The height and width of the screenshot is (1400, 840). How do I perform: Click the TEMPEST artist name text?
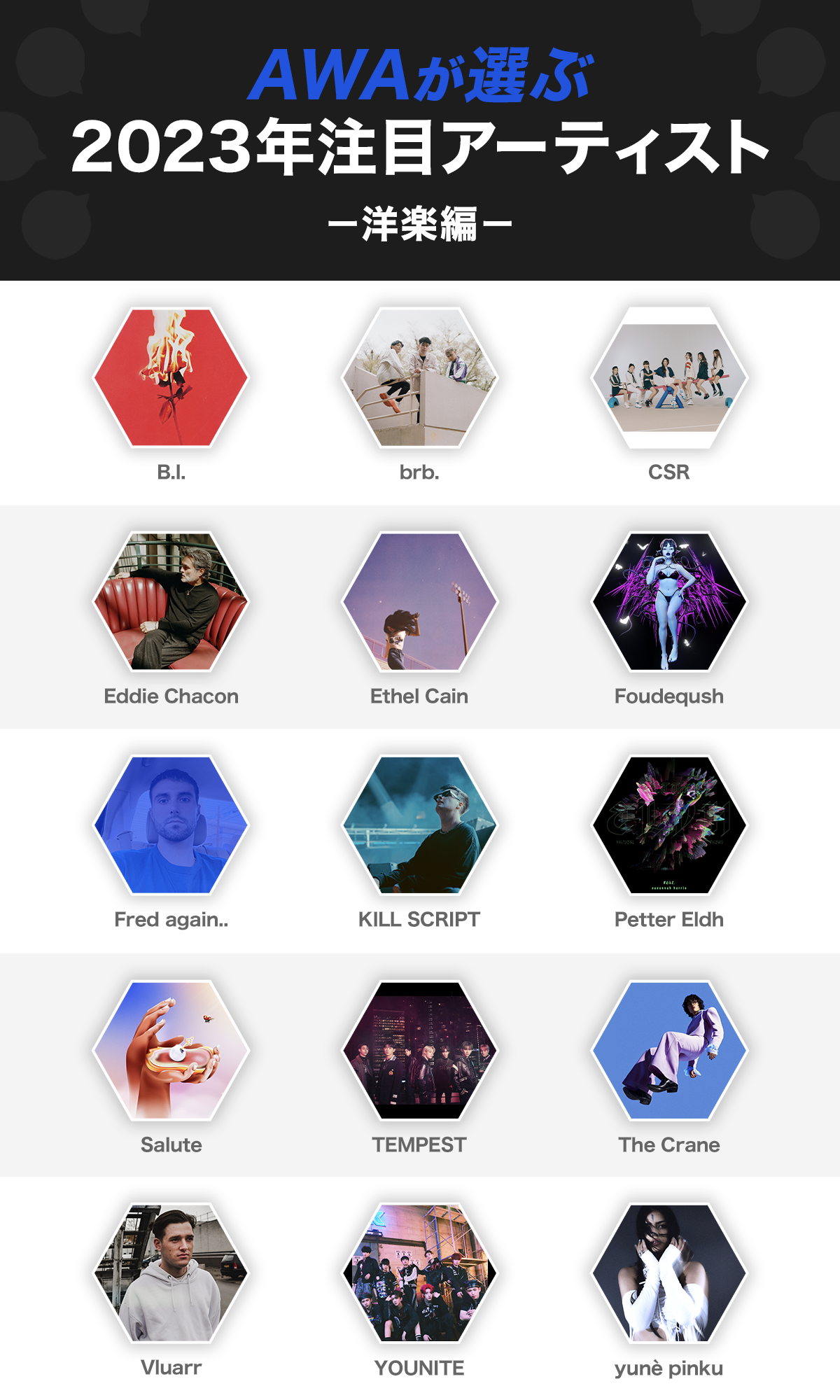click(419, 1144)
